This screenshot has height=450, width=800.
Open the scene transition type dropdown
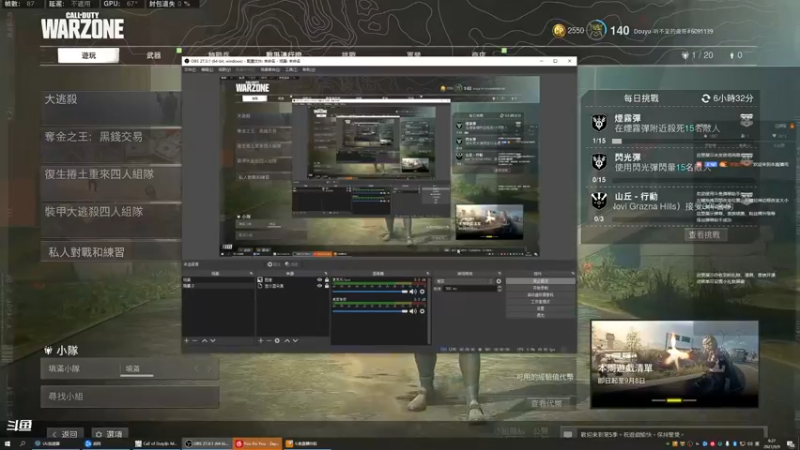[465, 281]
